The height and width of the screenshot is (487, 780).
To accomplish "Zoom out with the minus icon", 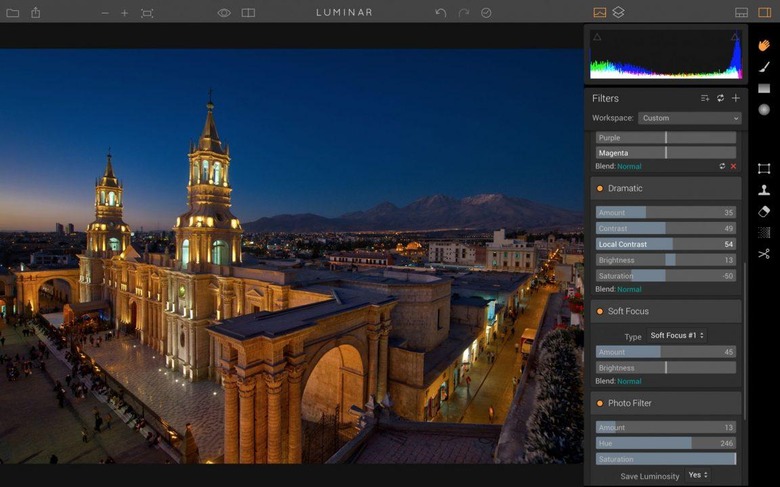I will pyautogui.click(x=105, y=13).
